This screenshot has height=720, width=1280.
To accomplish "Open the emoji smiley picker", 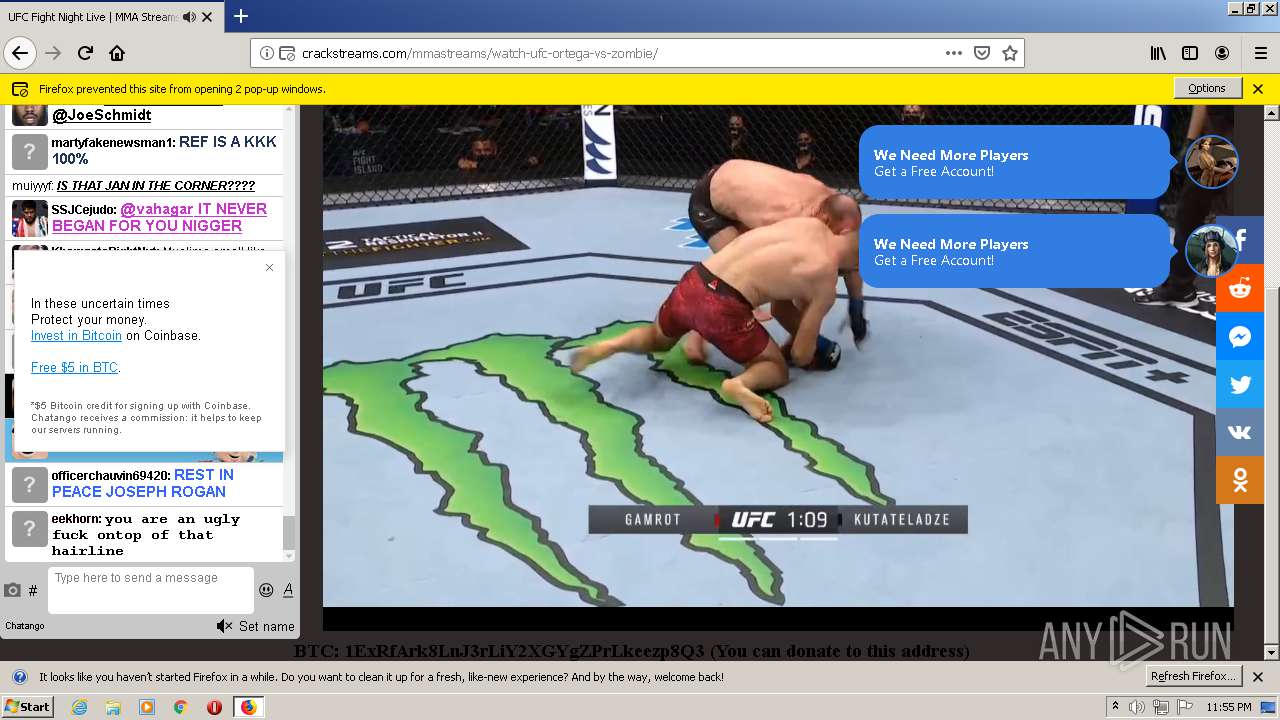I will click(x=266, y=590).
